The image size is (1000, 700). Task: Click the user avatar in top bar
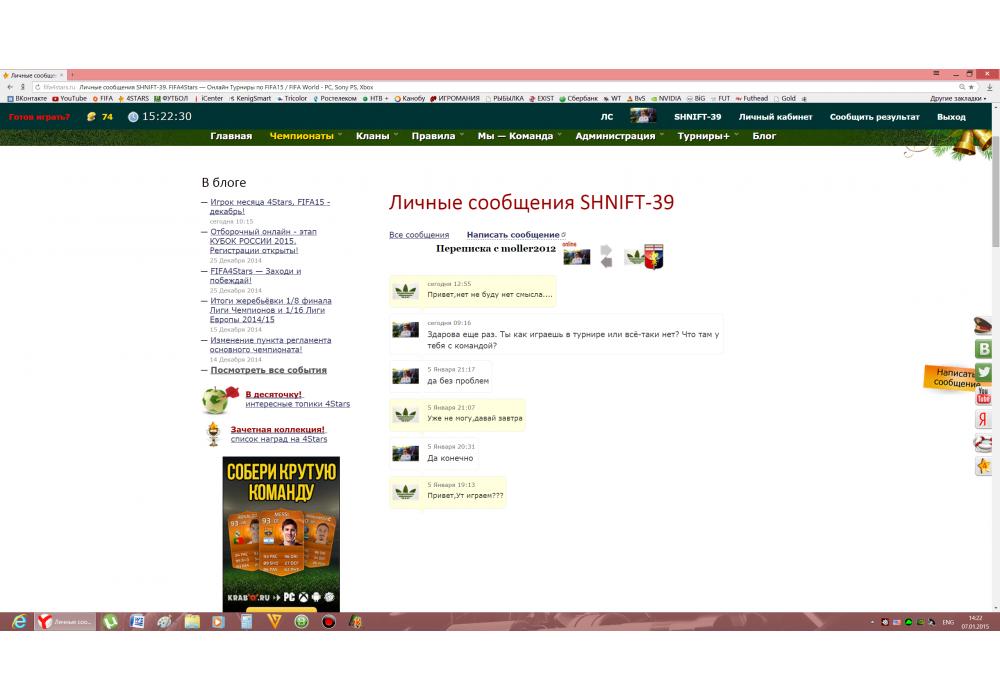coord(643,117)
